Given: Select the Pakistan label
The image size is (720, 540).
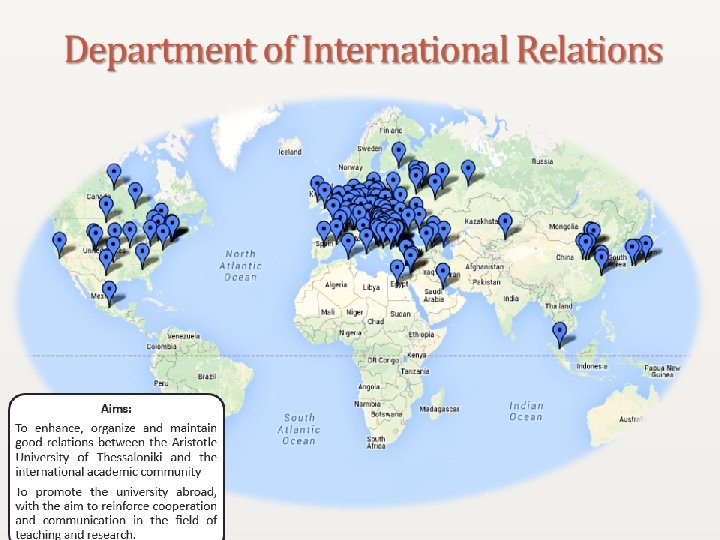Looking at the screenshot, I should pos(486,282).
